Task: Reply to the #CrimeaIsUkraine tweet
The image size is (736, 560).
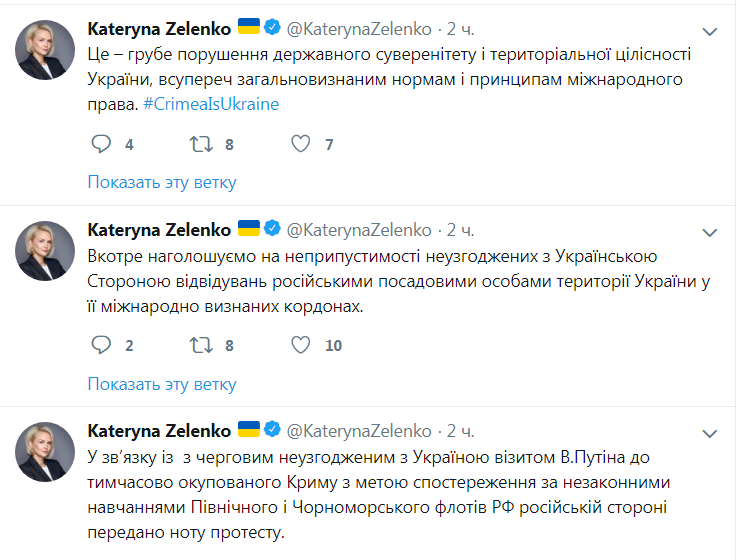Action: (x=100, y=144)
